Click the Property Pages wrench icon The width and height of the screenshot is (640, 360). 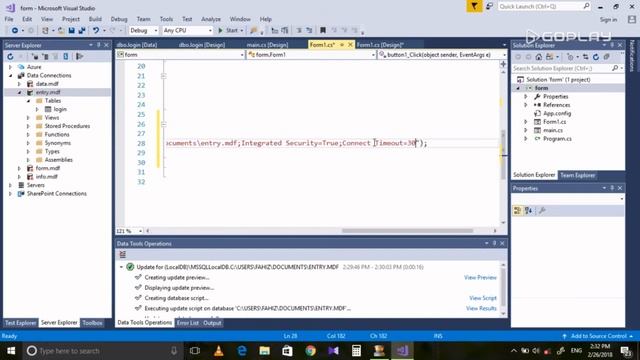click(542, 211)
